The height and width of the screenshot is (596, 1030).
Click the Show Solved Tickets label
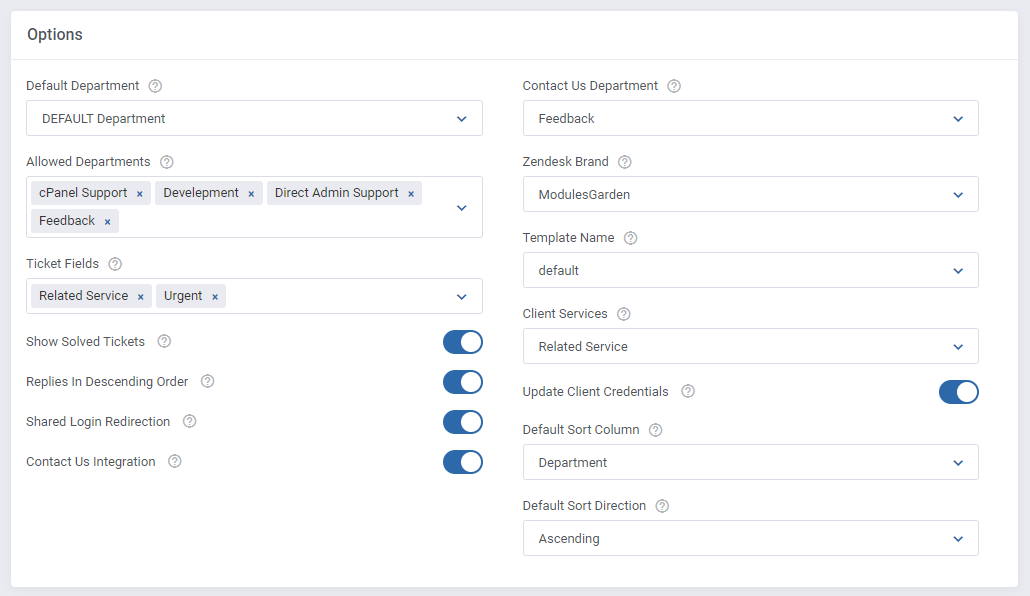click(85, 342)
